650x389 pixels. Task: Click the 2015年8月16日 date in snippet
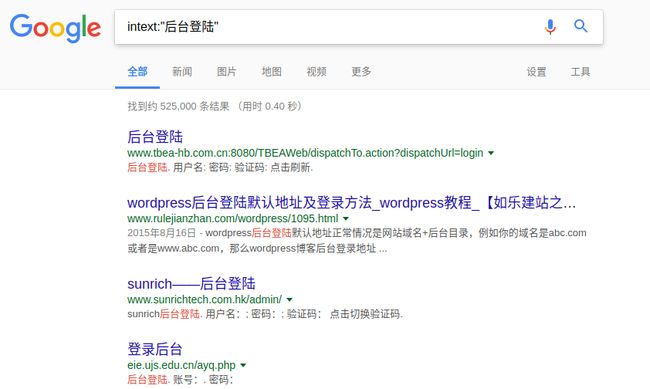click(x=161, y=233)
